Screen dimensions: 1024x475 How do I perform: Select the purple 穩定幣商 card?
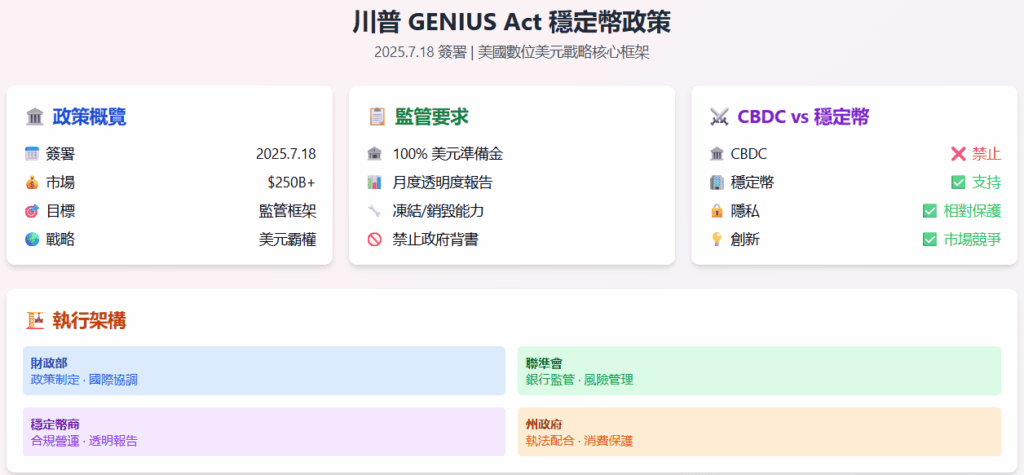click(x=264, y=432)
